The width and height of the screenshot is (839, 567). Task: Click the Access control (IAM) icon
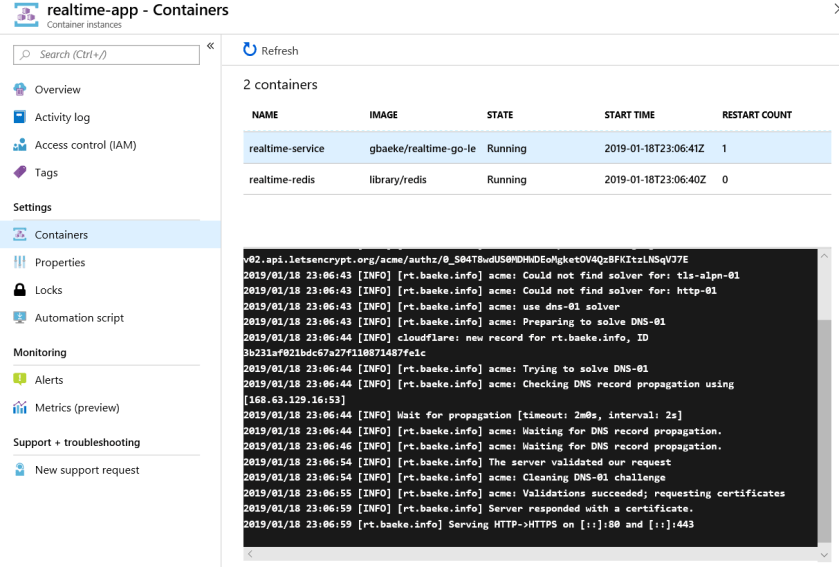click(19, 145)
